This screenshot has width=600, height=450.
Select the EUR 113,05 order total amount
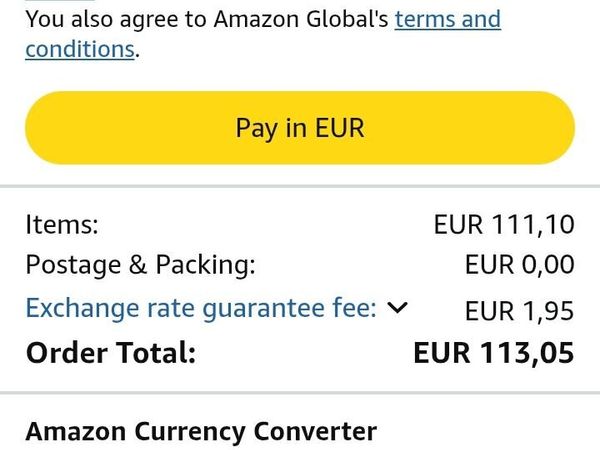(494, 353)
